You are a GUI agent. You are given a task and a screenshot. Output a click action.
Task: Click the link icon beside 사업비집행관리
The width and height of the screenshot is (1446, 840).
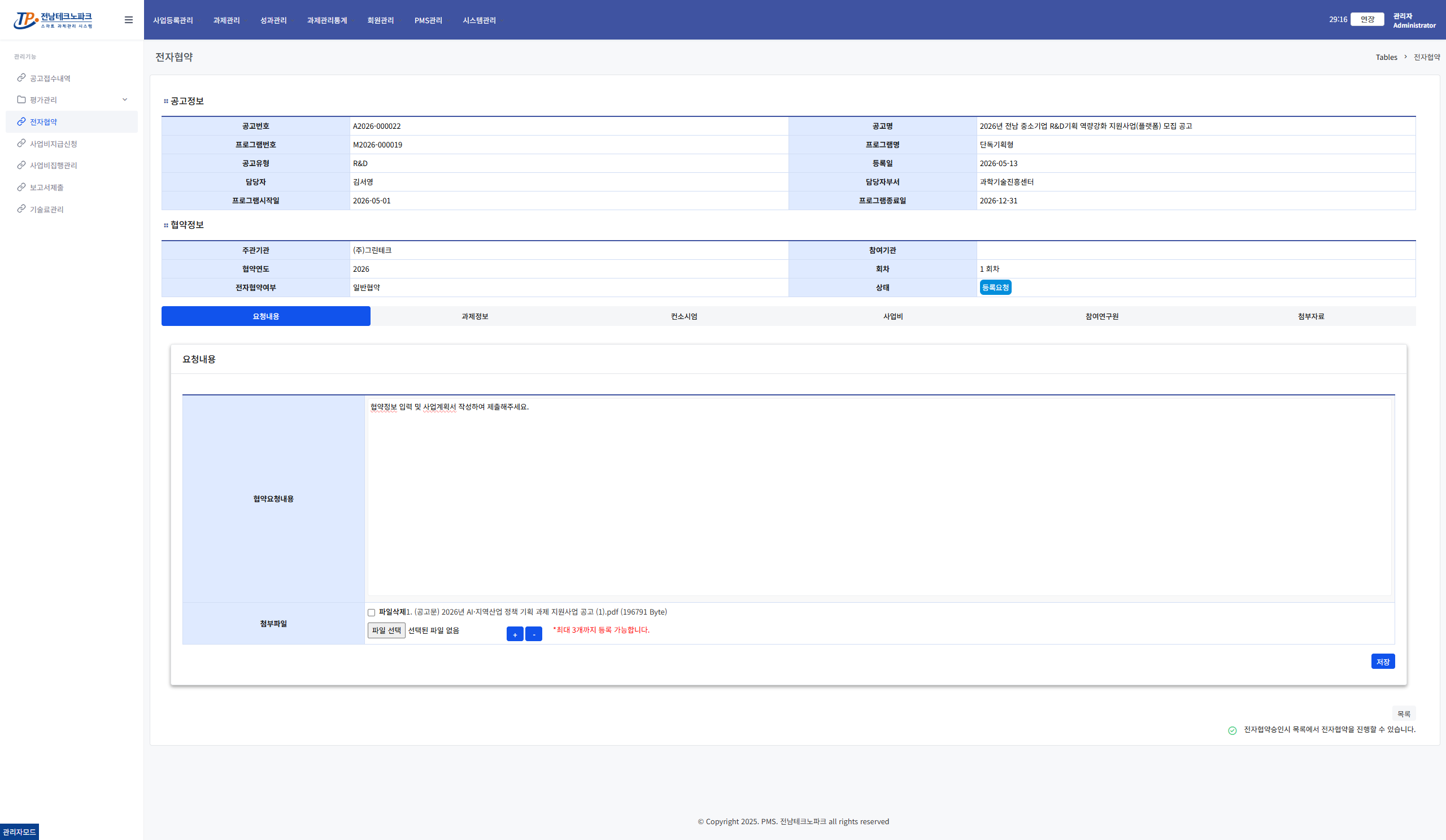pyautogui.click(x=21, y=165)
